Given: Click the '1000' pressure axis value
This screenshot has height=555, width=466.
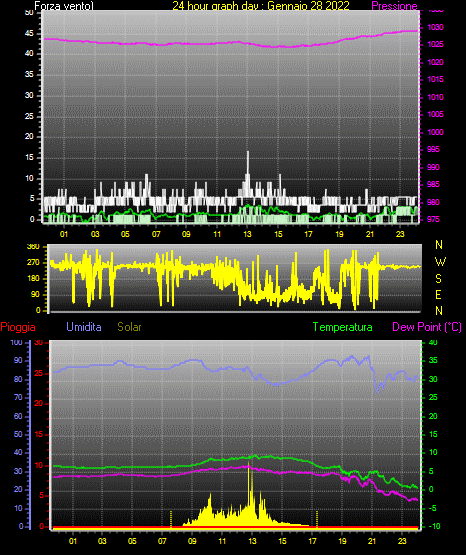Looking at the screenshot, I should (435, 132).
